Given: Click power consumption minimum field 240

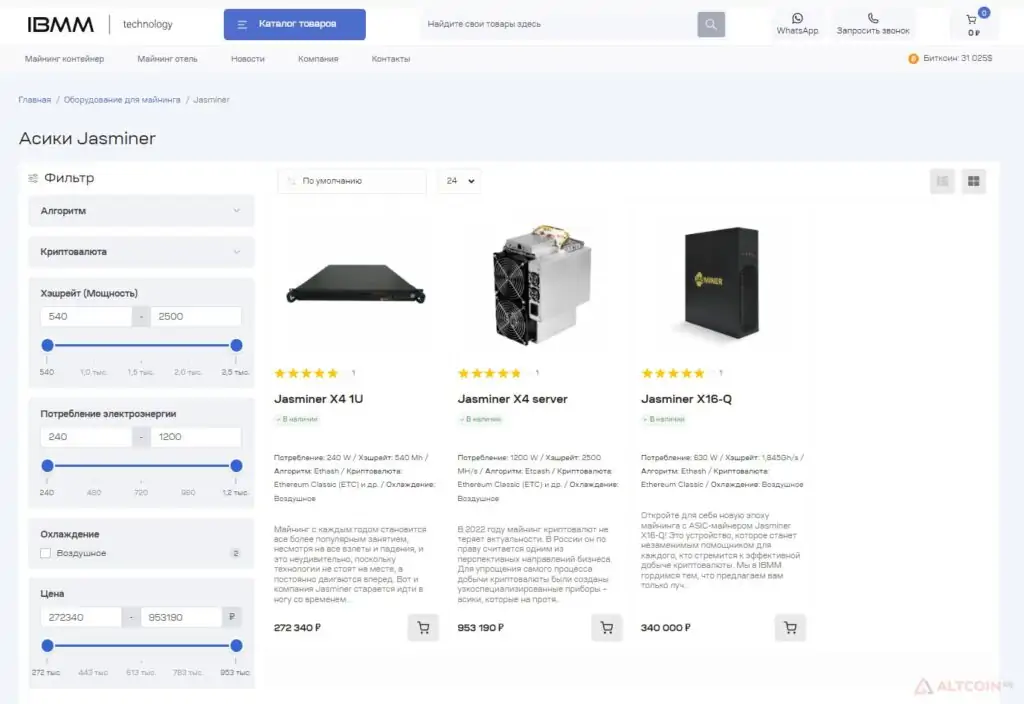Looking at the screenshot, I should point(86,436).
